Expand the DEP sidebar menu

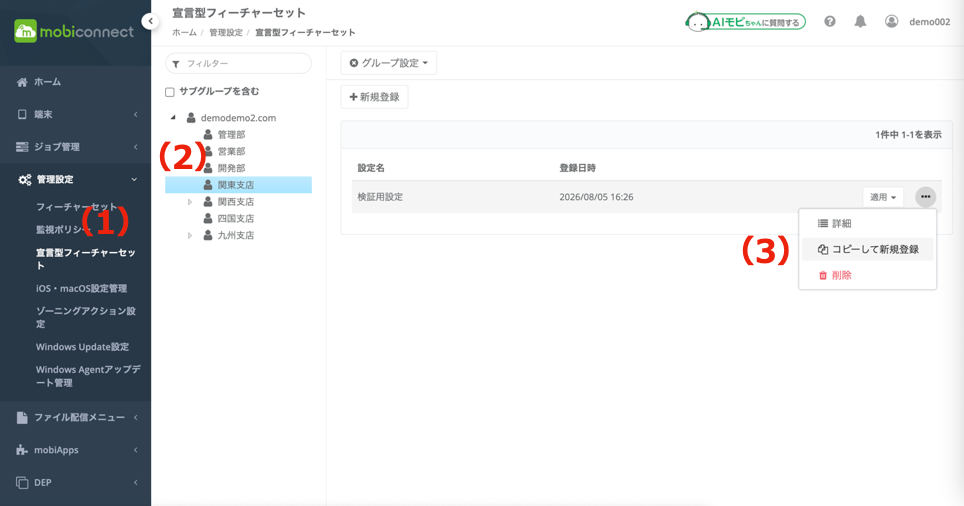click(75, 483)
